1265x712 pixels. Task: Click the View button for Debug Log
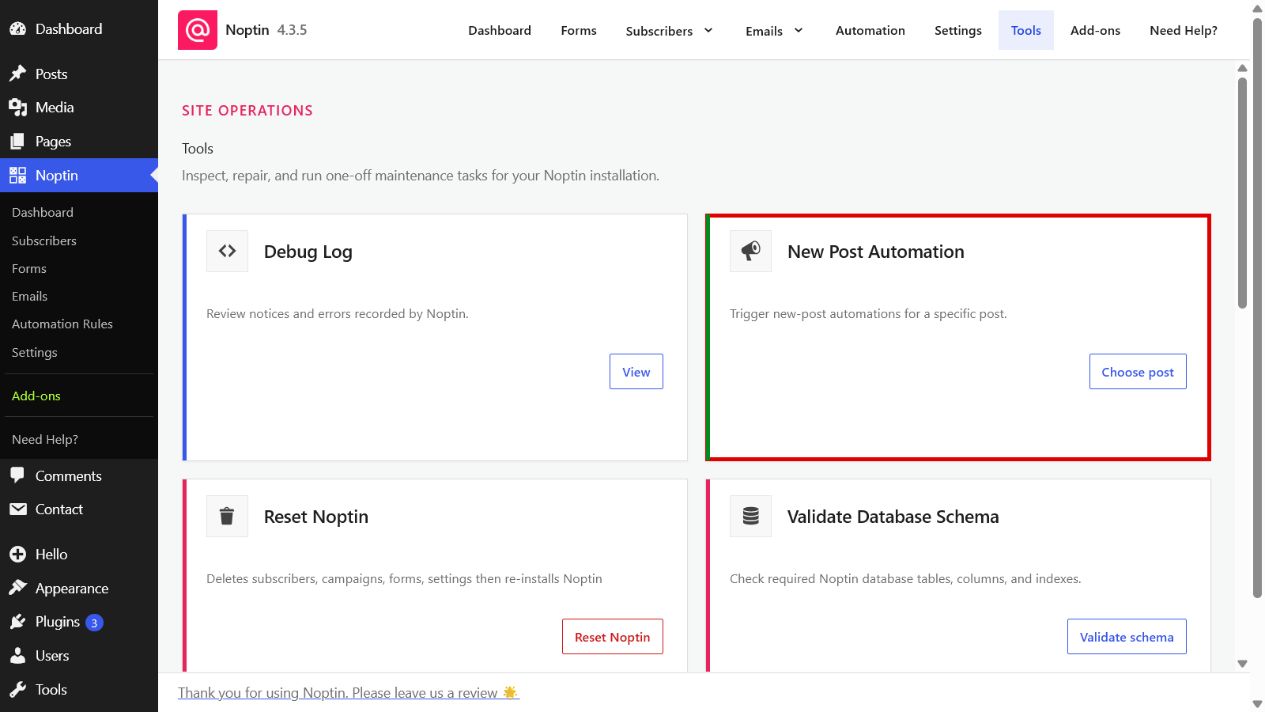coord(636,371)
